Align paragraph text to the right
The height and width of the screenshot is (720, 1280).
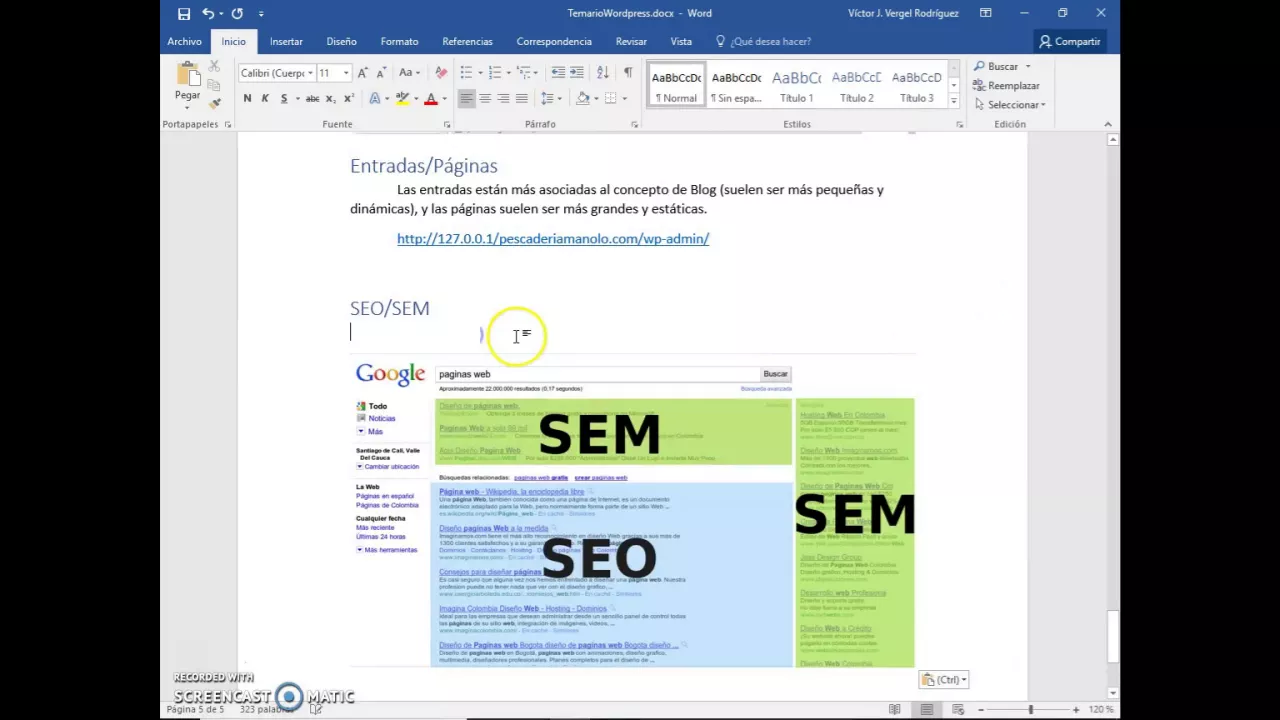pos(503,98)
